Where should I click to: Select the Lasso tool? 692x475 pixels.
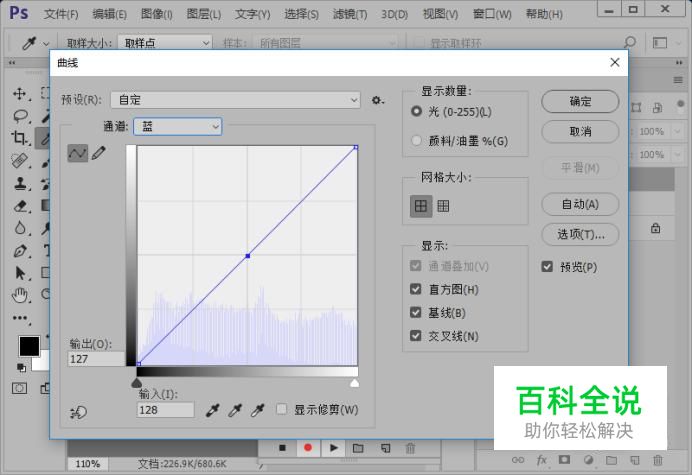(20, 116)
